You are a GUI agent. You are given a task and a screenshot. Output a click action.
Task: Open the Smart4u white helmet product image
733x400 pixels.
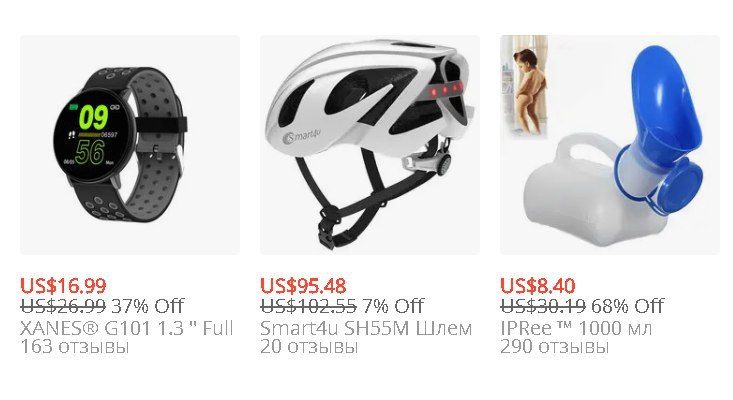(x=370, y=145)
